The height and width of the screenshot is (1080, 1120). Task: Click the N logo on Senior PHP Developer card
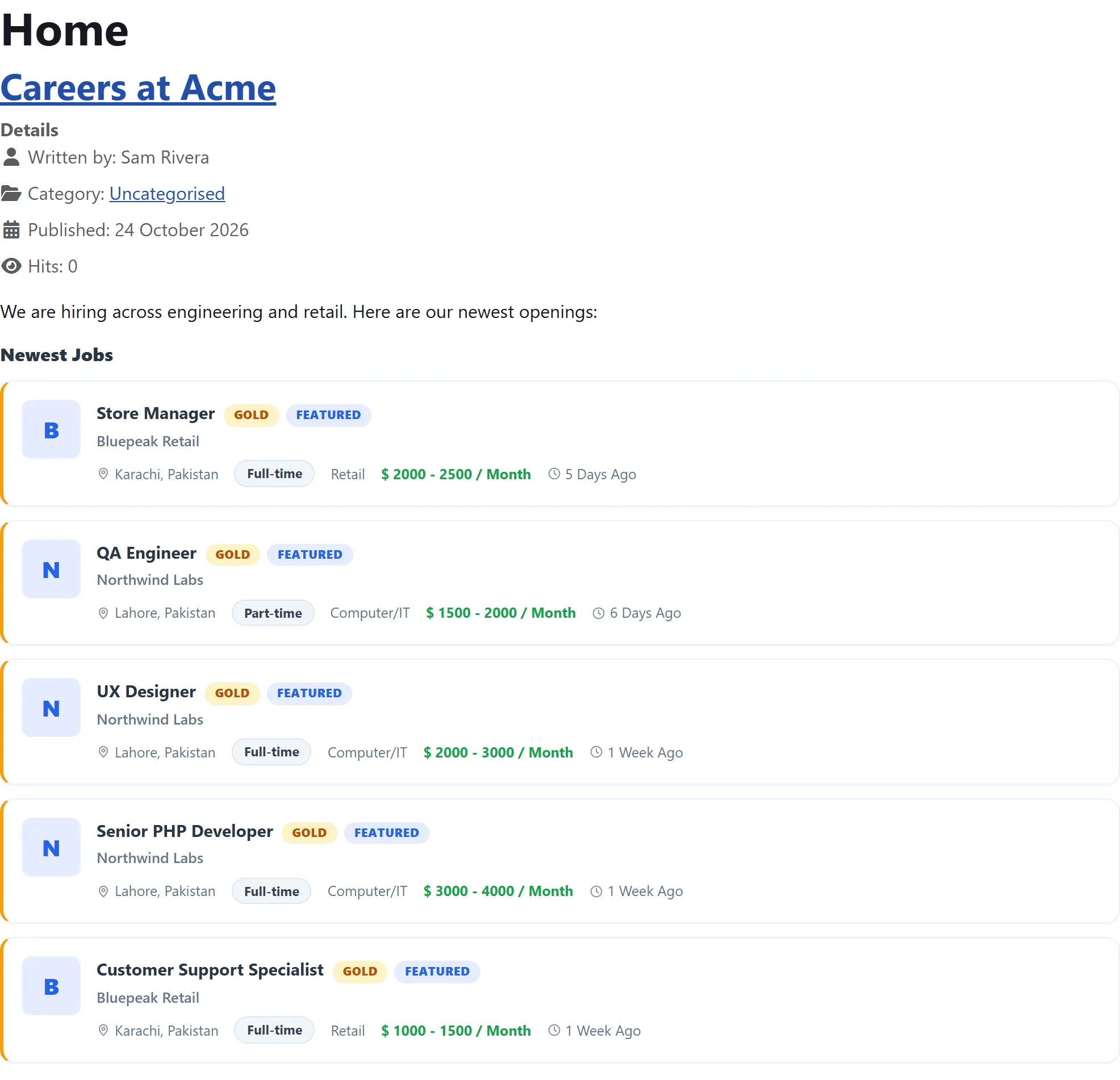tap(51, 847)
